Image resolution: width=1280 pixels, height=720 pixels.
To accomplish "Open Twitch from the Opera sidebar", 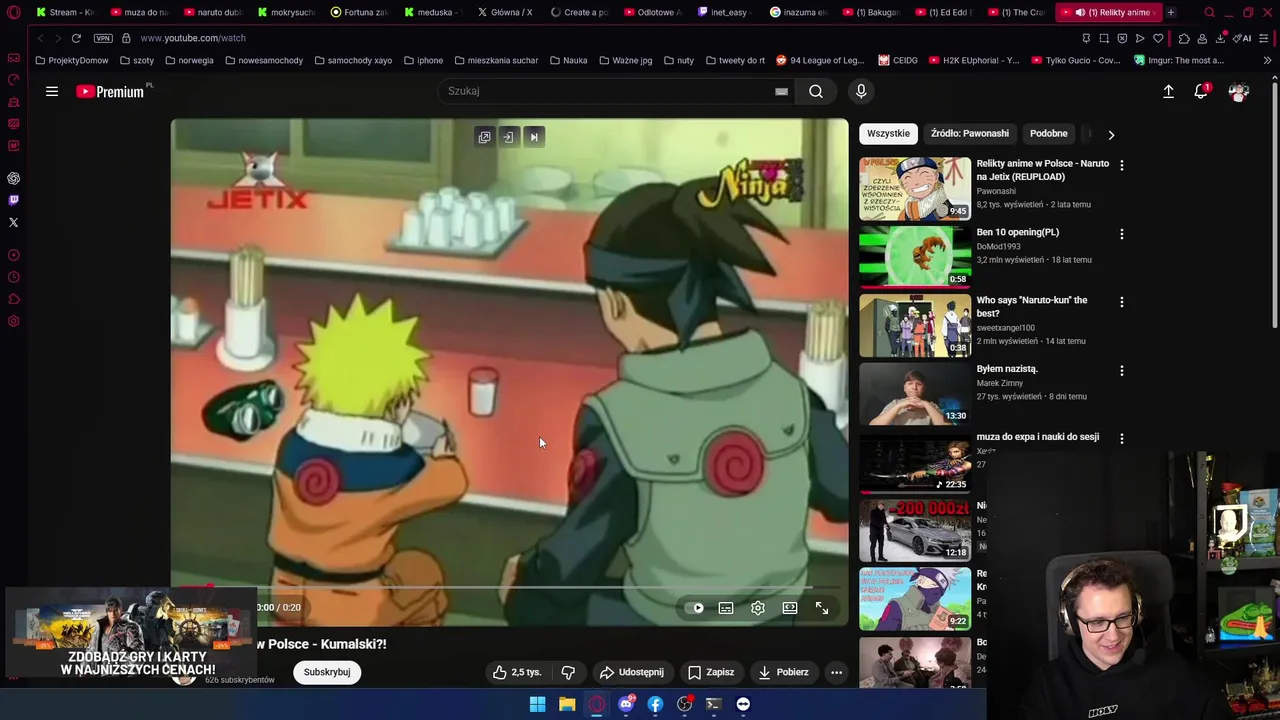I will [x=13, y=200].
